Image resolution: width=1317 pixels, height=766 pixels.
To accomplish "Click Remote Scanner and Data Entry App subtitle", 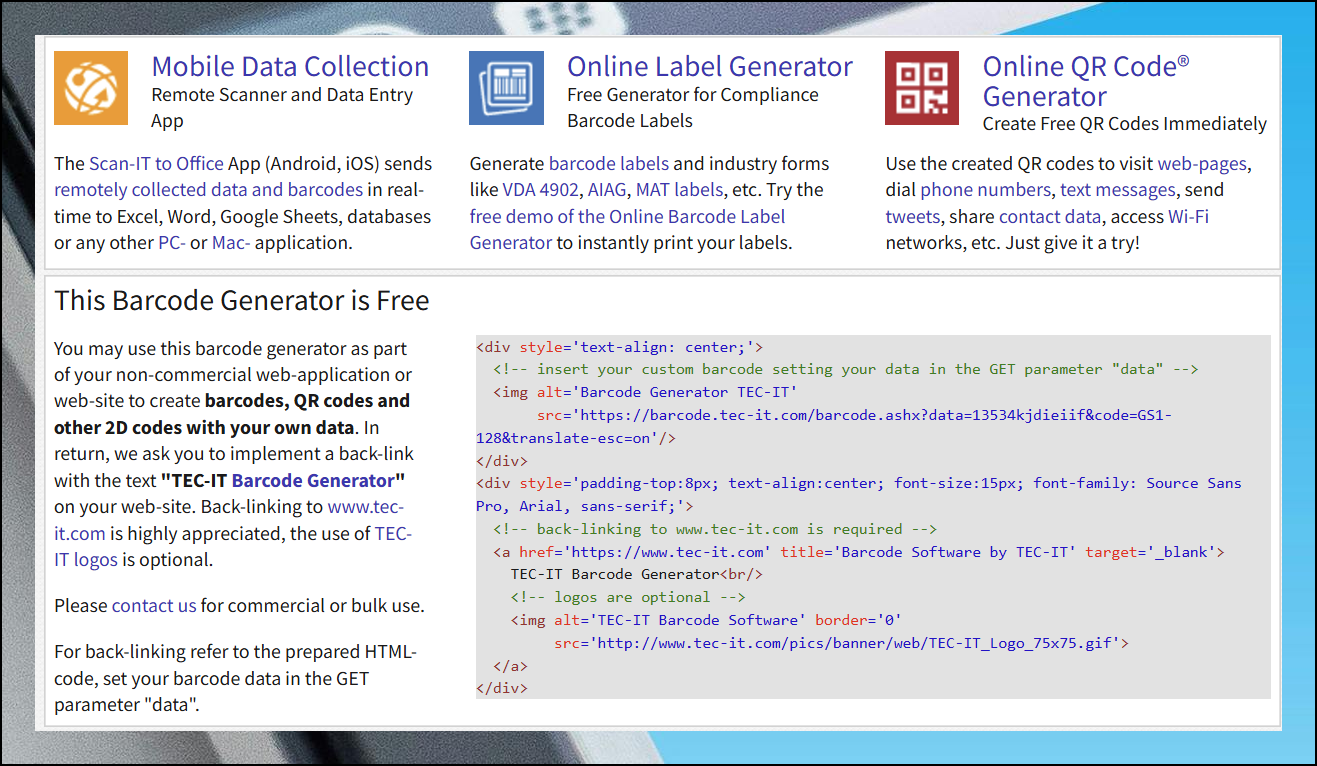I will 282,108.
